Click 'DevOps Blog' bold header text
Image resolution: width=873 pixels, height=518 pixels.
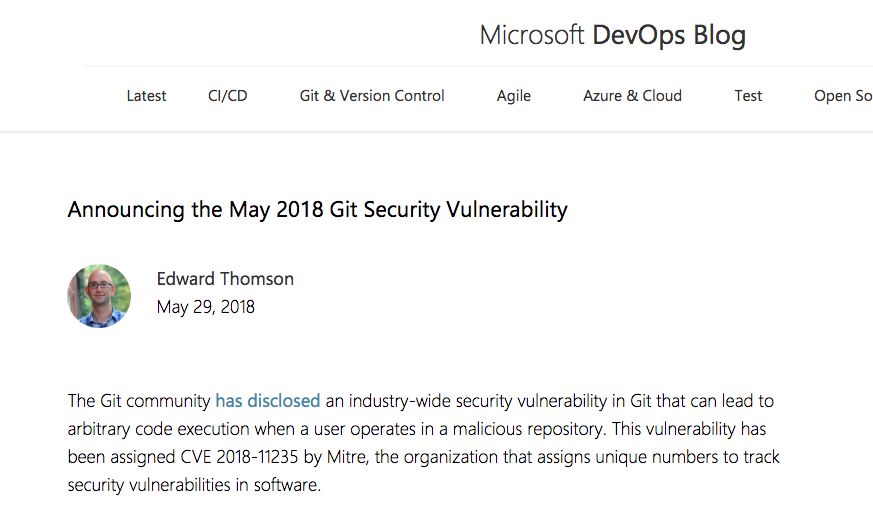[x=669, y=35]
